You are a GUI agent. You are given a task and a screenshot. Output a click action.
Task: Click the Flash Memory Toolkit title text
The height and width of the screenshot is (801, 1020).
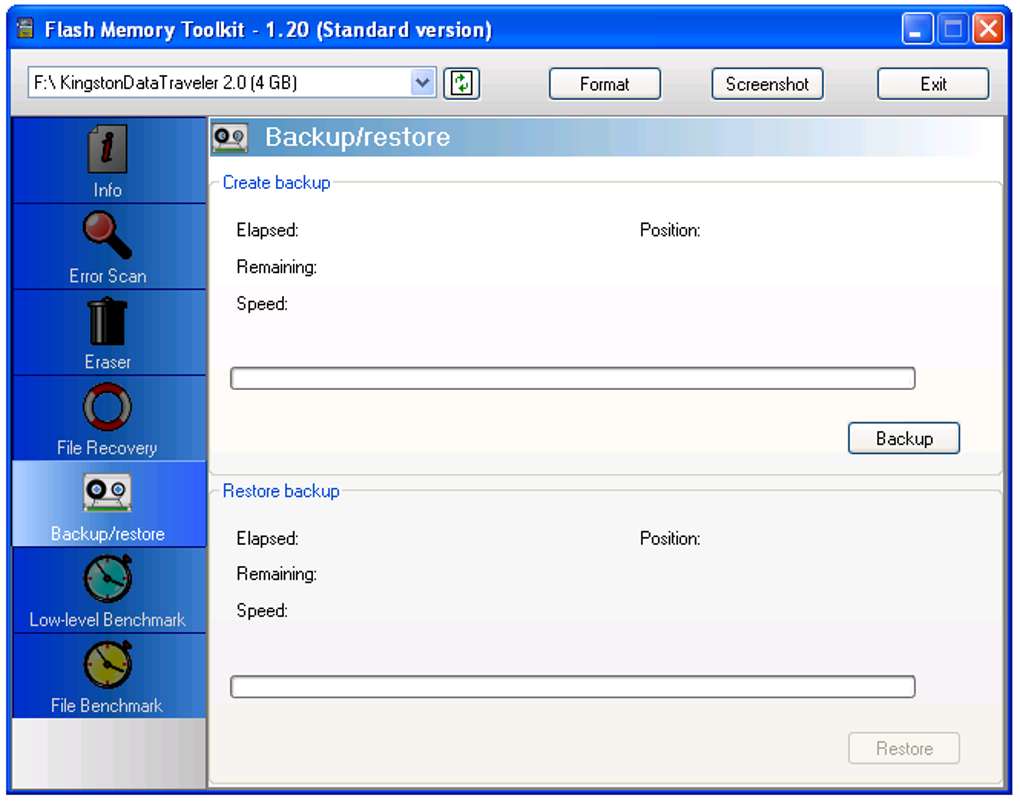pyautogui.click(x=268, y=30)
